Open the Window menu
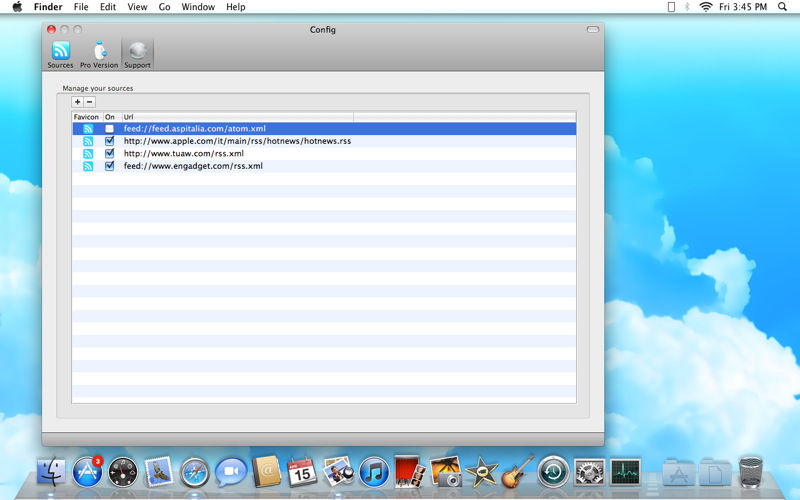The width and height of the screenshot is (800, 500). click(198, 7)
